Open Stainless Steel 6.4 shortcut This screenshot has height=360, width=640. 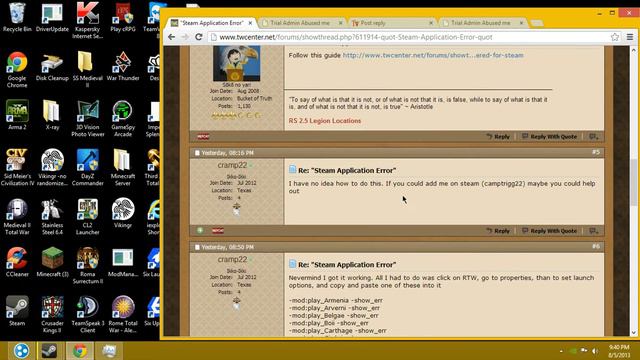pos(52,216)
